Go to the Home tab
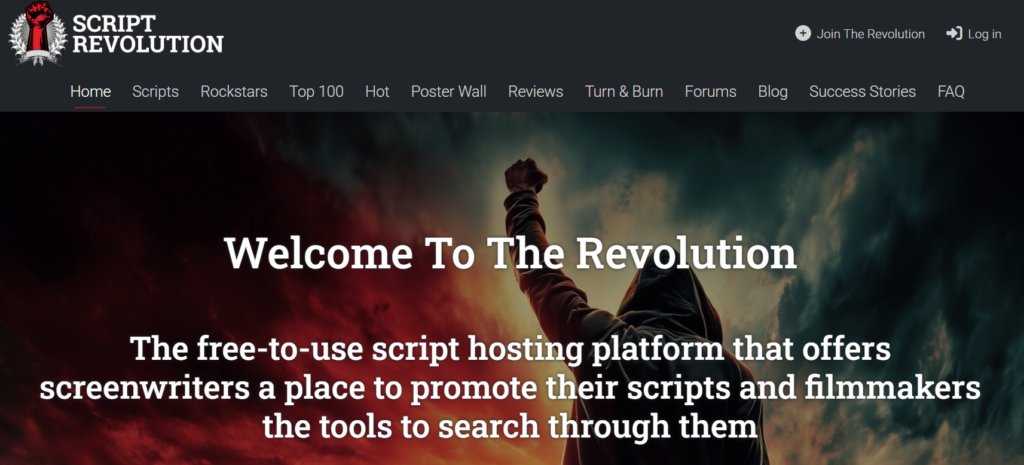The width and height of the screenshot is (1024, 465). (x=90, y=91)
